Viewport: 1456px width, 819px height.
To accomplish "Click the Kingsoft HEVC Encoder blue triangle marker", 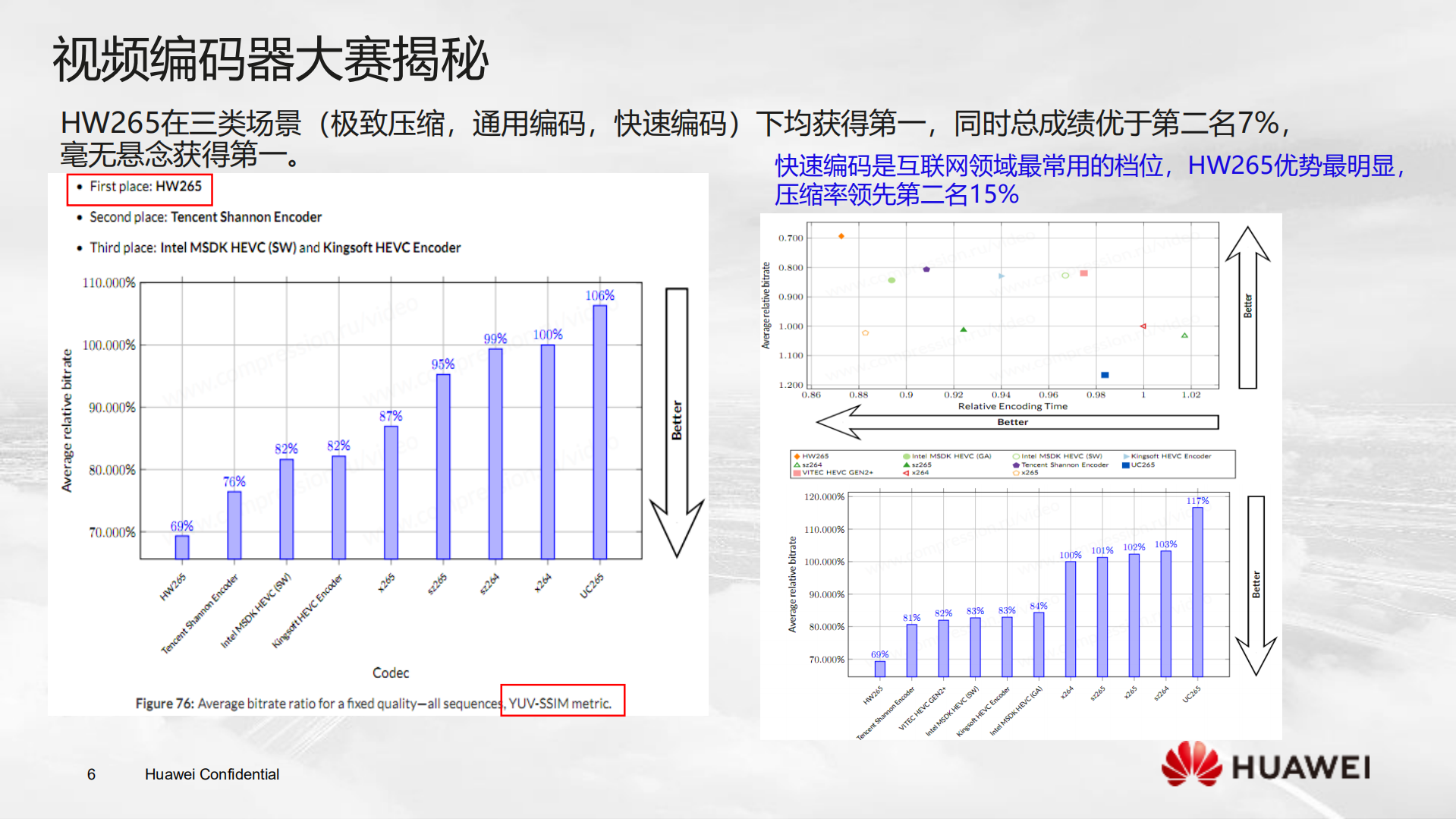I will 1000,276.
